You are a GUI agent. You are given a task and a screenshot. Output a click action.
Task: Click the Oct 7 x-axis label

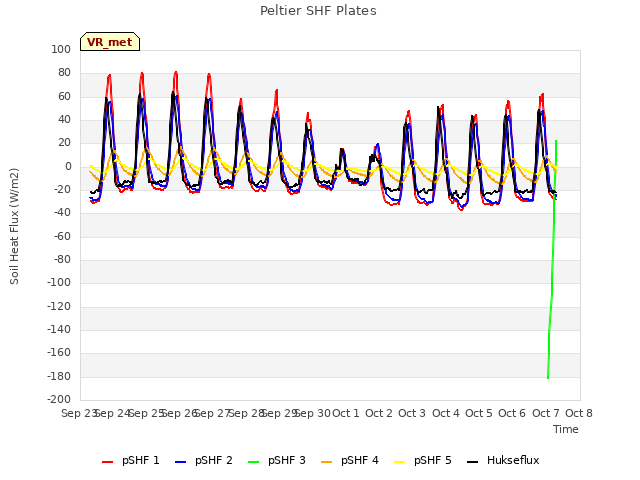pyautogui.click(x=546, y=413)
